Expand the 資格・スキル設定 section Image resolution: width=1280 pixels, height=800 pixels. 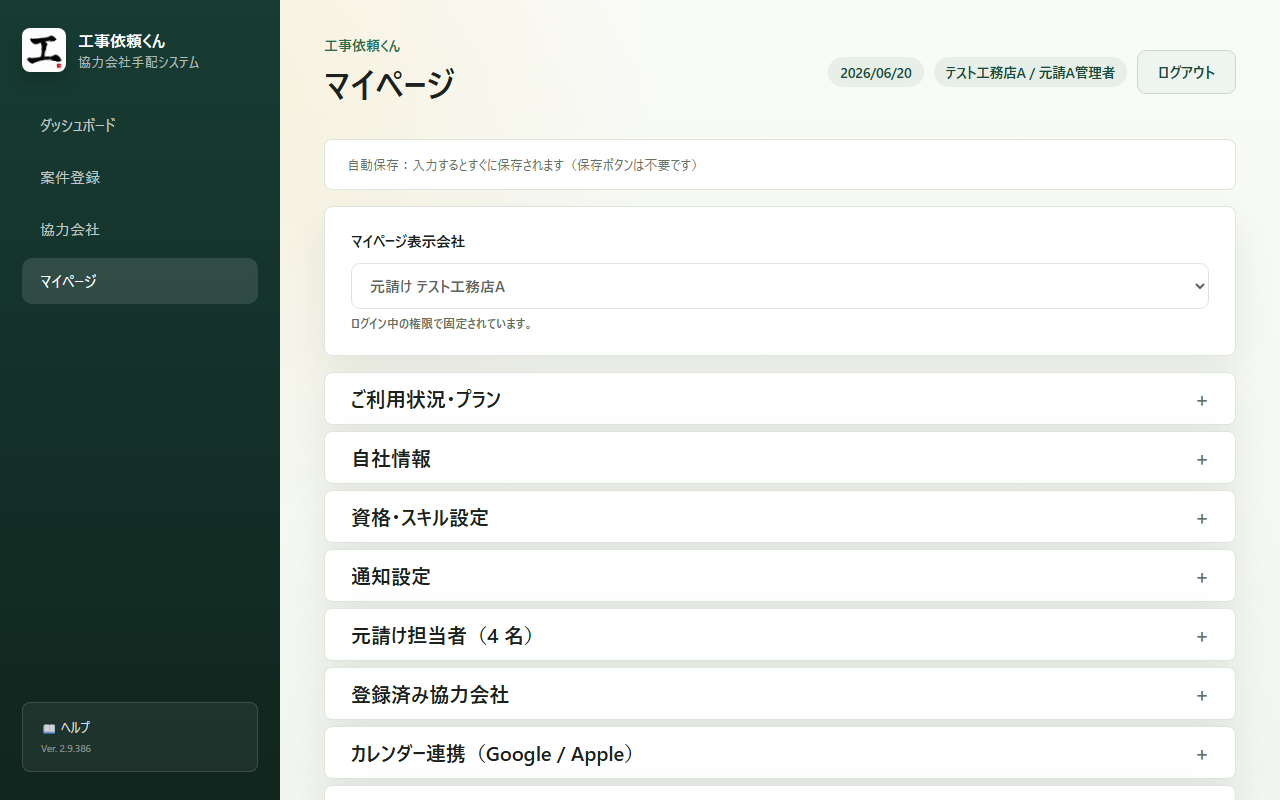[780, 517]
